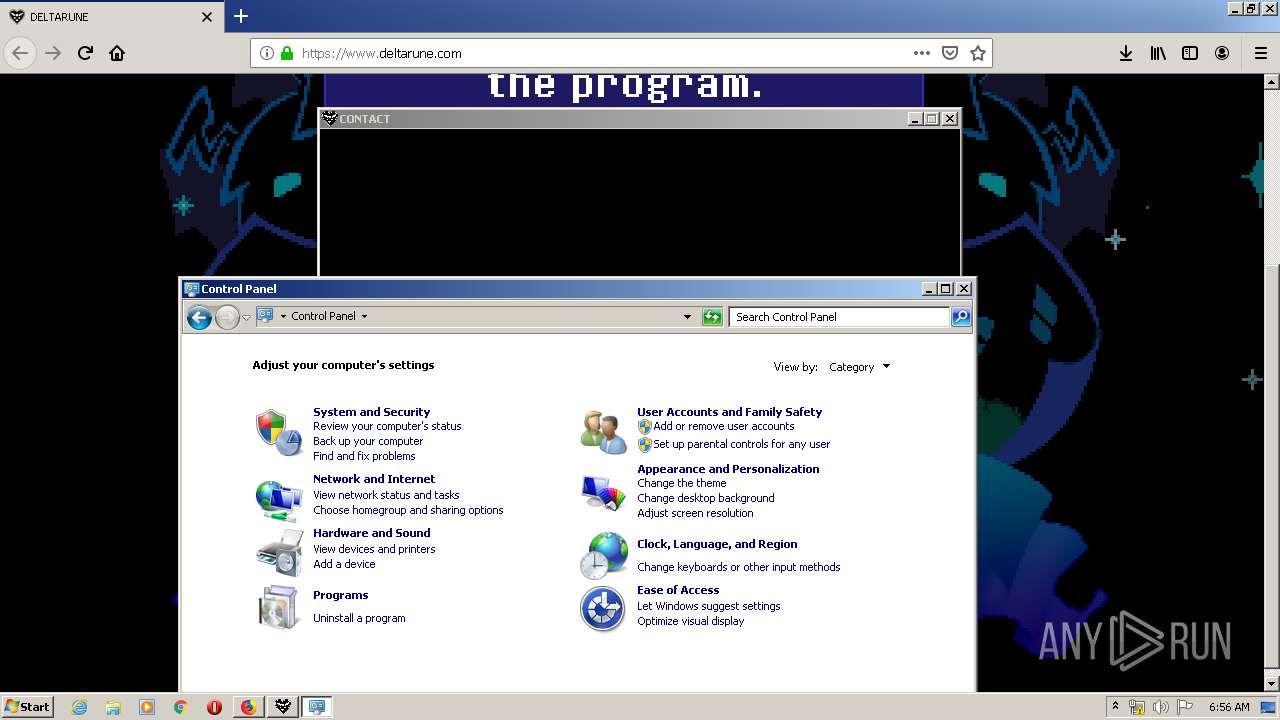The height and width of the screenshot is (720, 1280).
Task: Open Firefox page actions ellipsis
Action: coord(922,53)
